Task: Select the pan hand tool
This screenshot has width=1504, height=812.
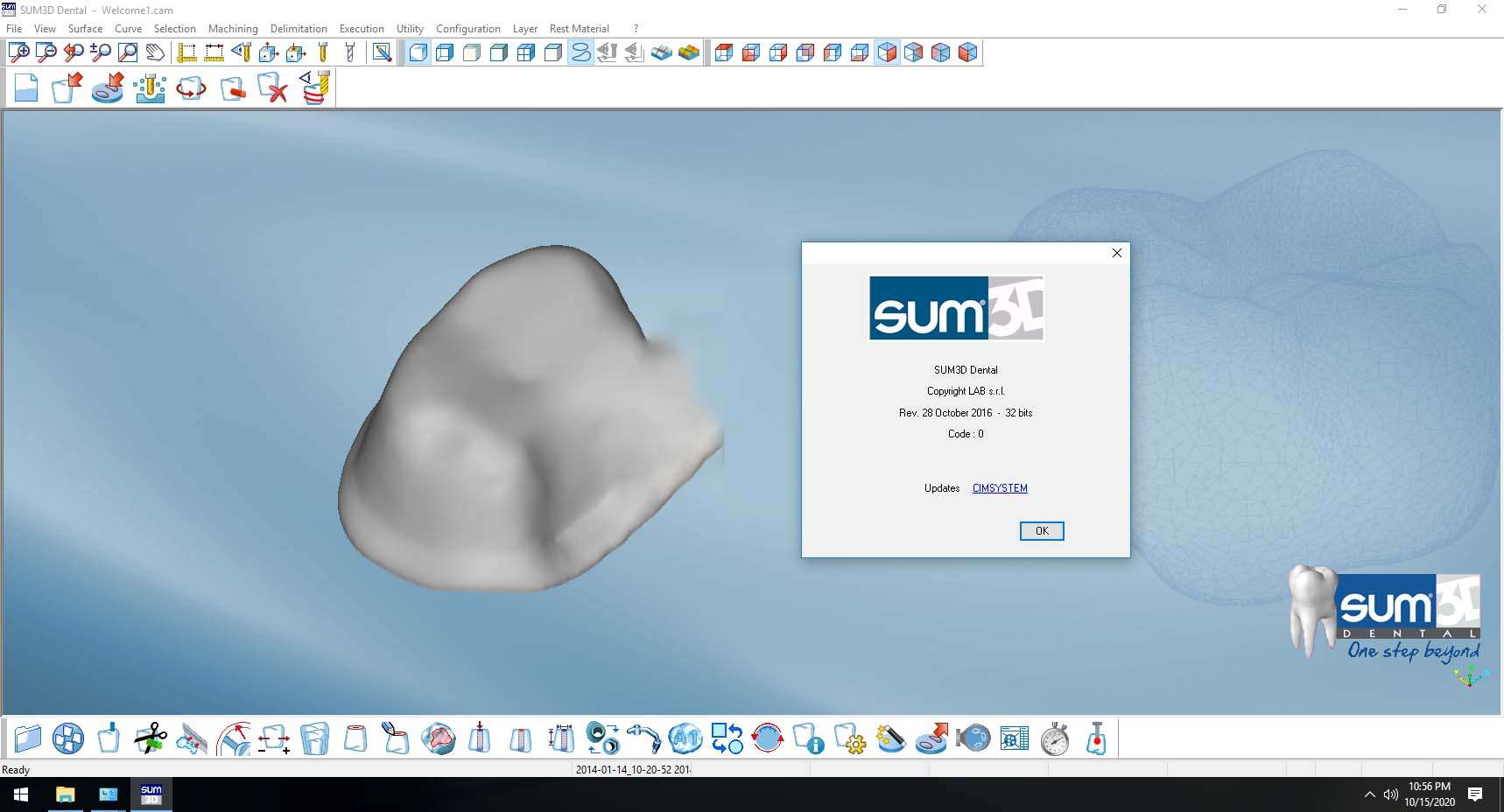Action: pos(155,52)
